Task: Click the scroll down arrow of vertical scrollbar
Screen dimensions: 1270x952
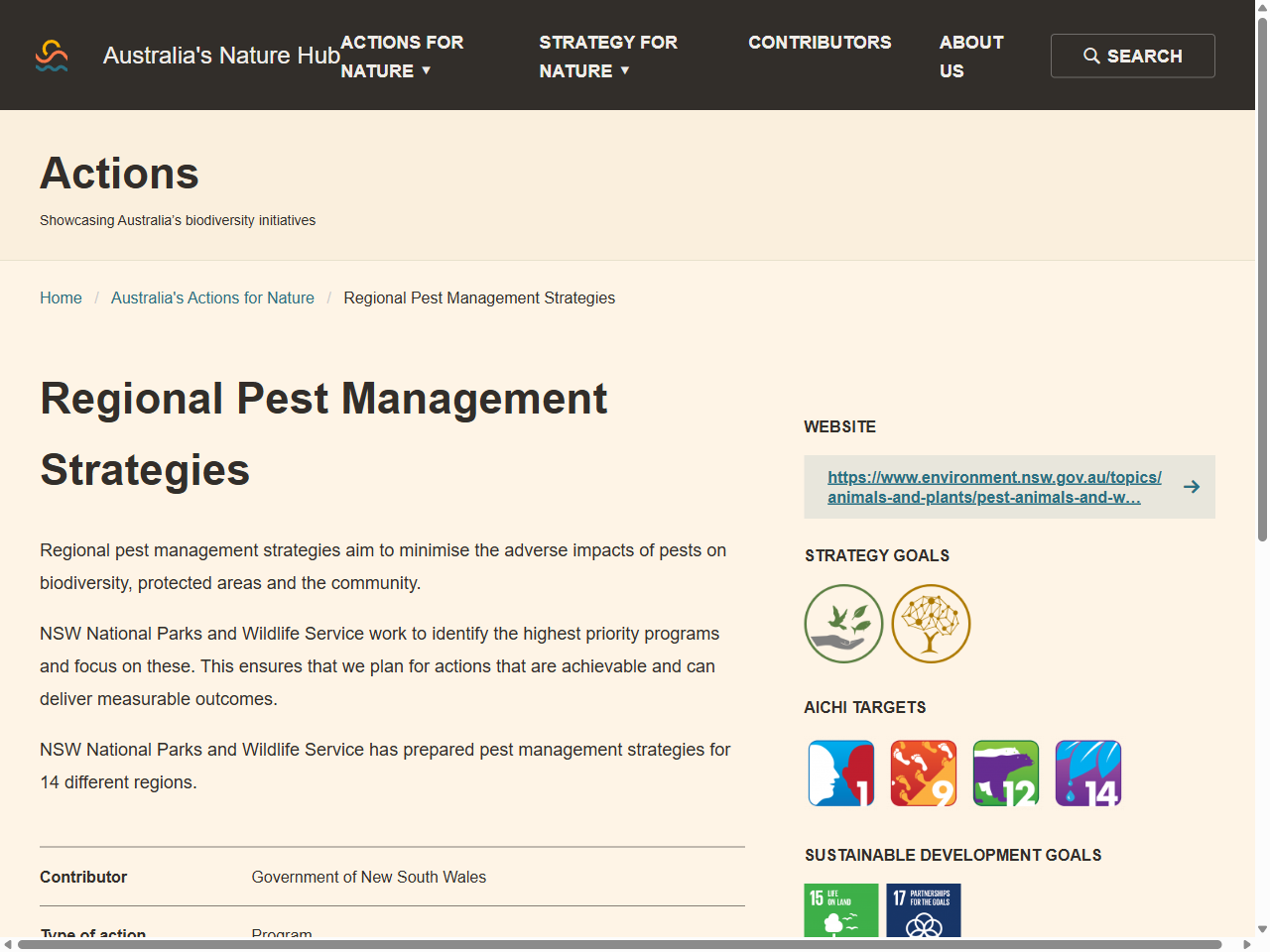Action: tap(1262, 930)
